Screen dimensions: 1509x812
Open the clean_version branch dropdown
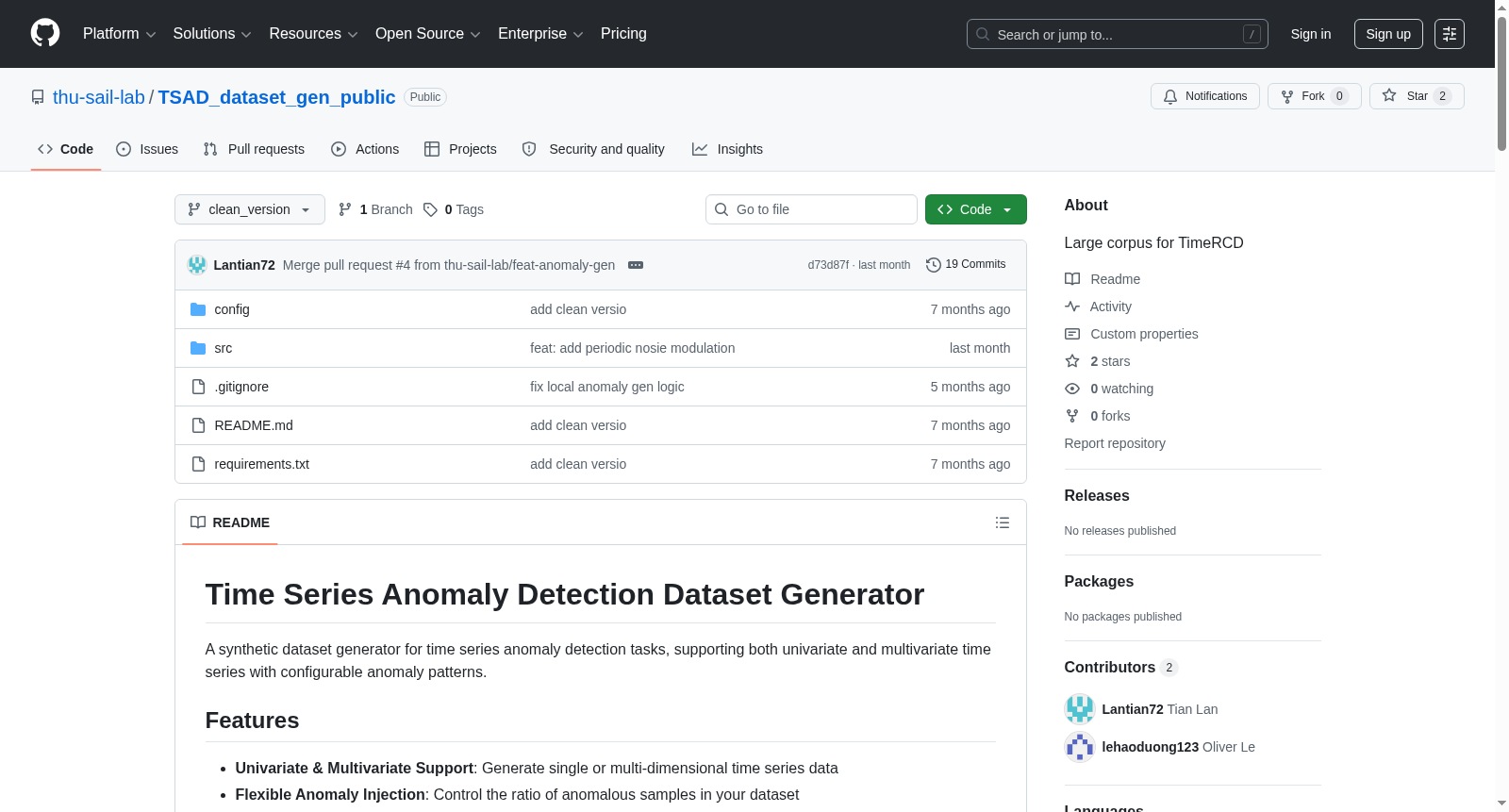point(250,209)
